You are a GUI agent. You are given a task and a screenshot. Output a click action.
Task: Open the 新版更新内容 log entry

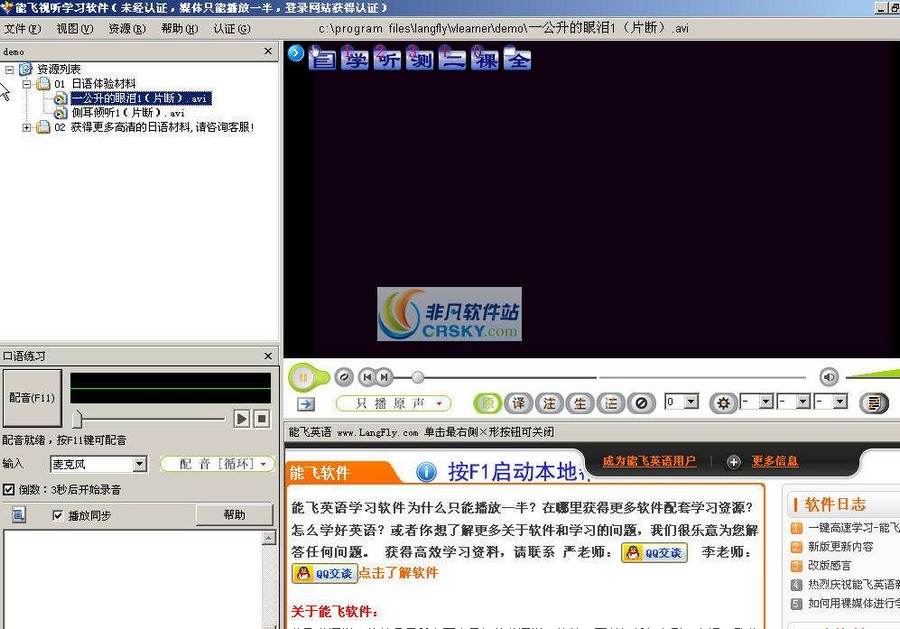tap(840, 547)
